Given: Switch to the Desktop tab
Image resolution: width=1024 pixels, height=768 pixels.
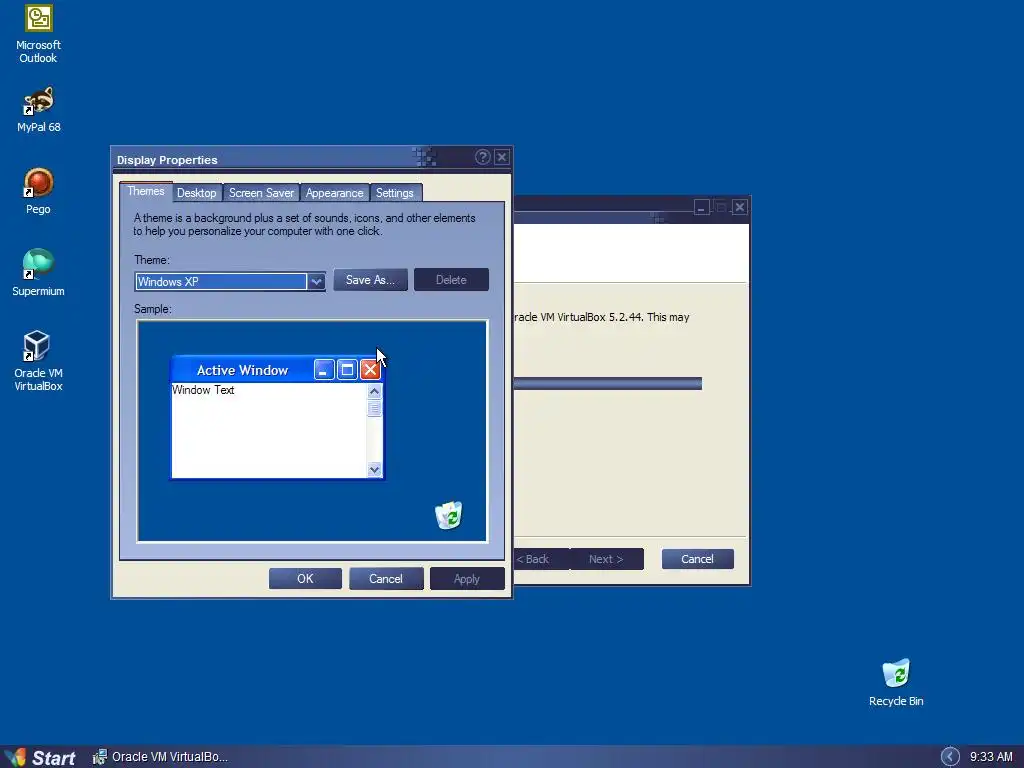Looking at the screenshot, I should (x=197, y=193).
